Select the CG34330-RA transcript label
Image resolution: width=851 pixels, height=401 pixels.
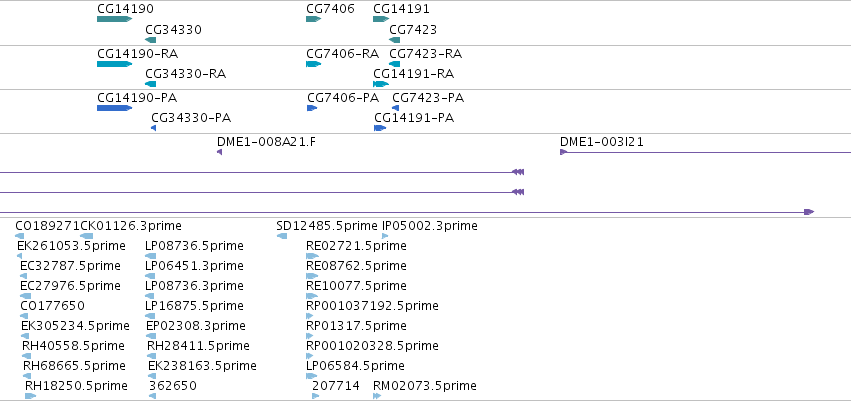click(186, 74)
